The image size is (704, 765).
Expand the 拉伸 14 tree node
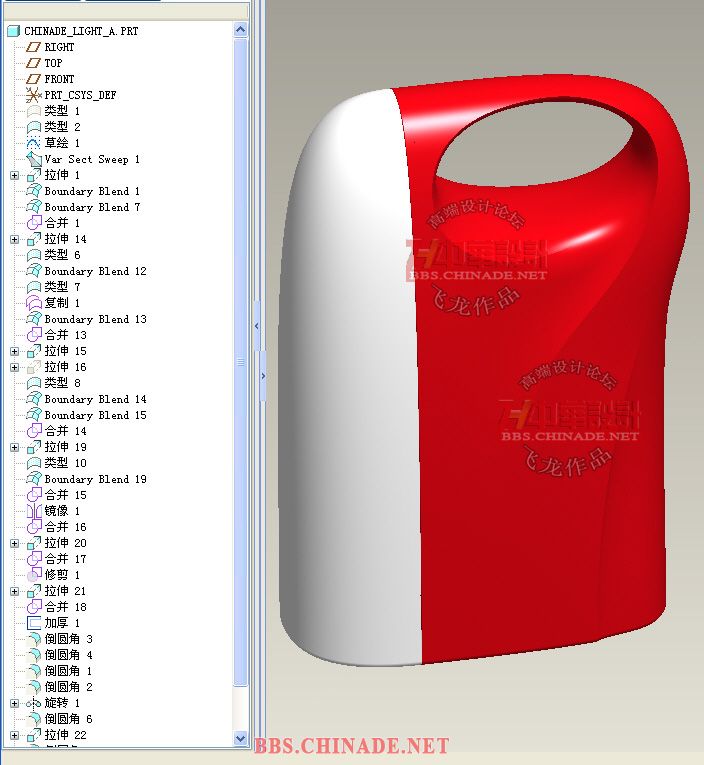(x=14, y=239)
